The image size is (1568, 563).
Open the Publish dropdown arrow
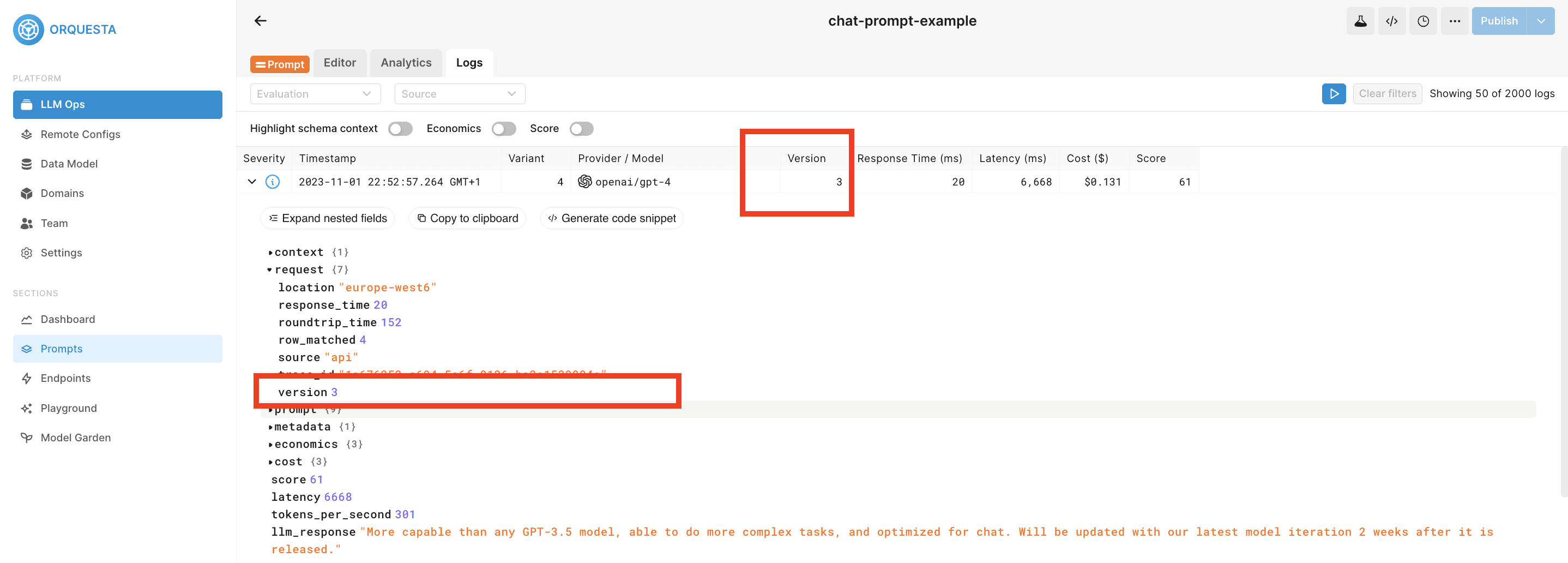pyautogui.click(x=1541, y=21)
